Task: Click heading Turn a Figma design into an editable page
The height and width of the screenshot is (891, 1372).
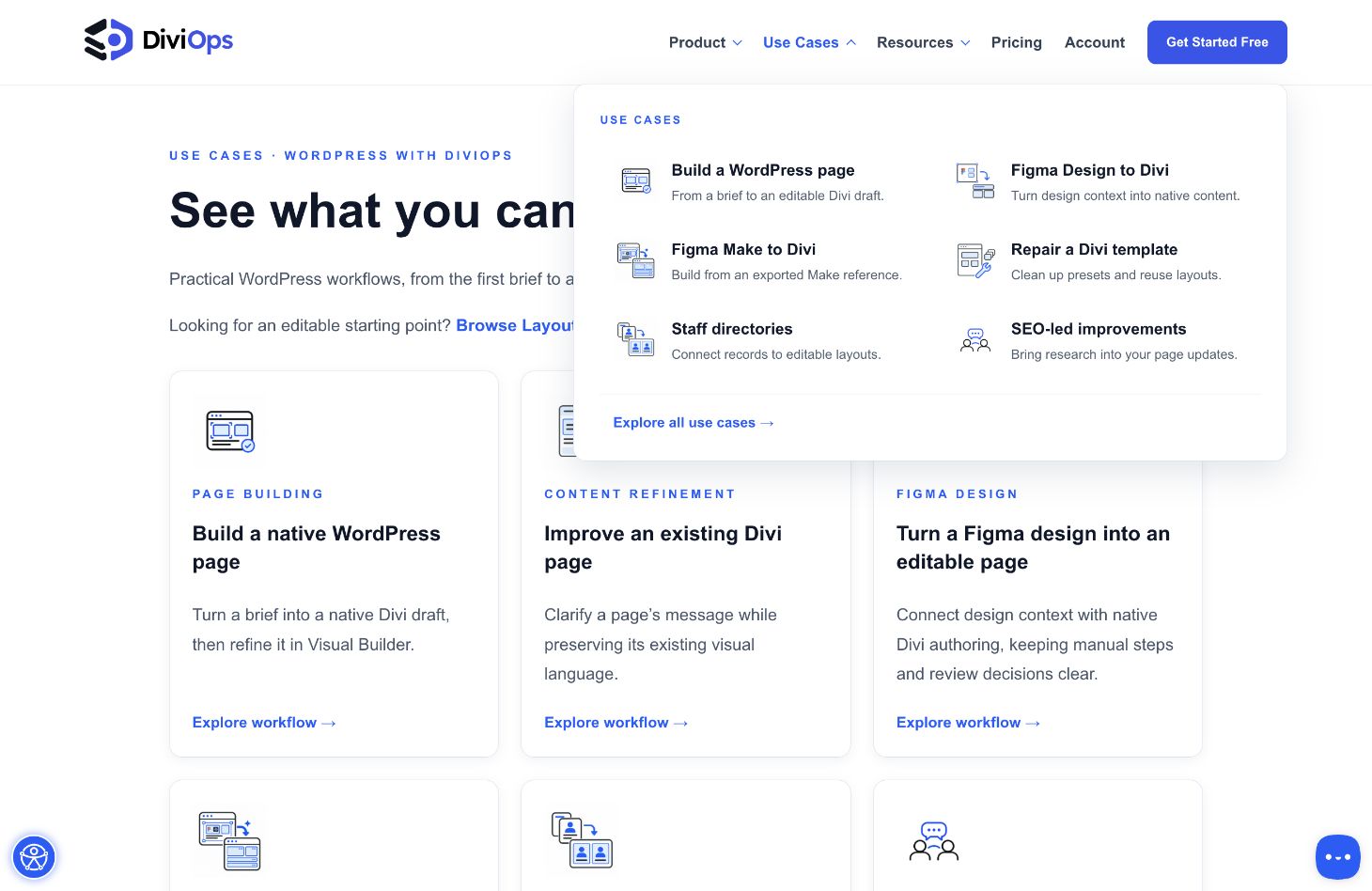Action: click(1033, 548)
